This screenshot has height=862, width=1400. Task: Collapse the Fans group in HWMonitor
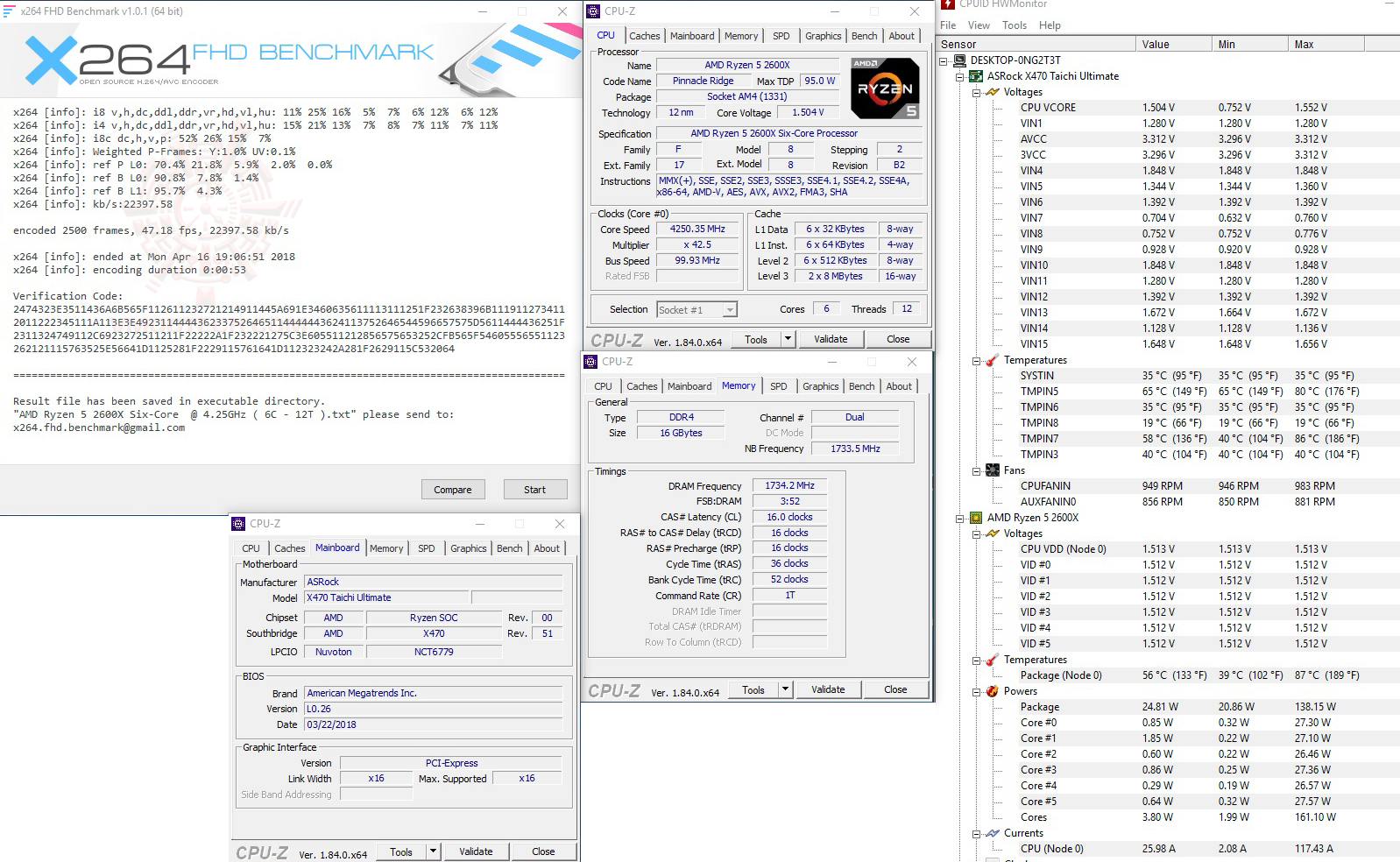(x=977, y=470)
